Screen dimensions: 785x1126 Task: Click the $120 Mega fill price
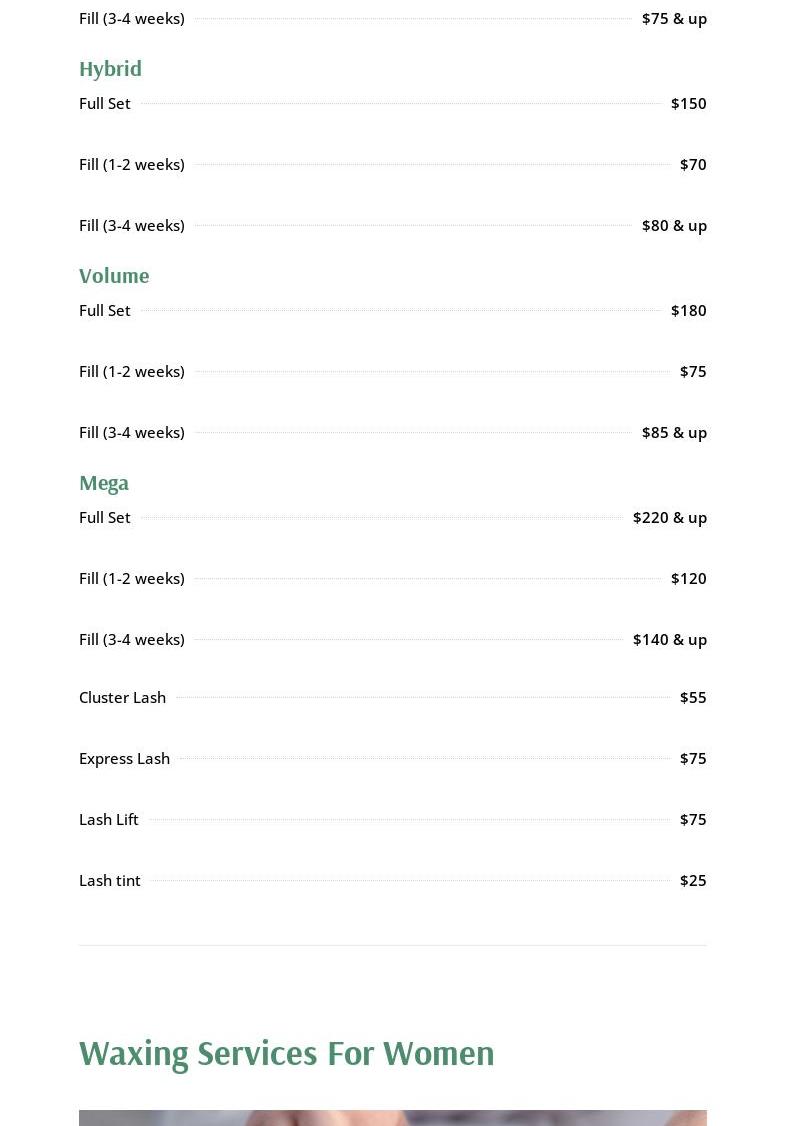point(688,578)
